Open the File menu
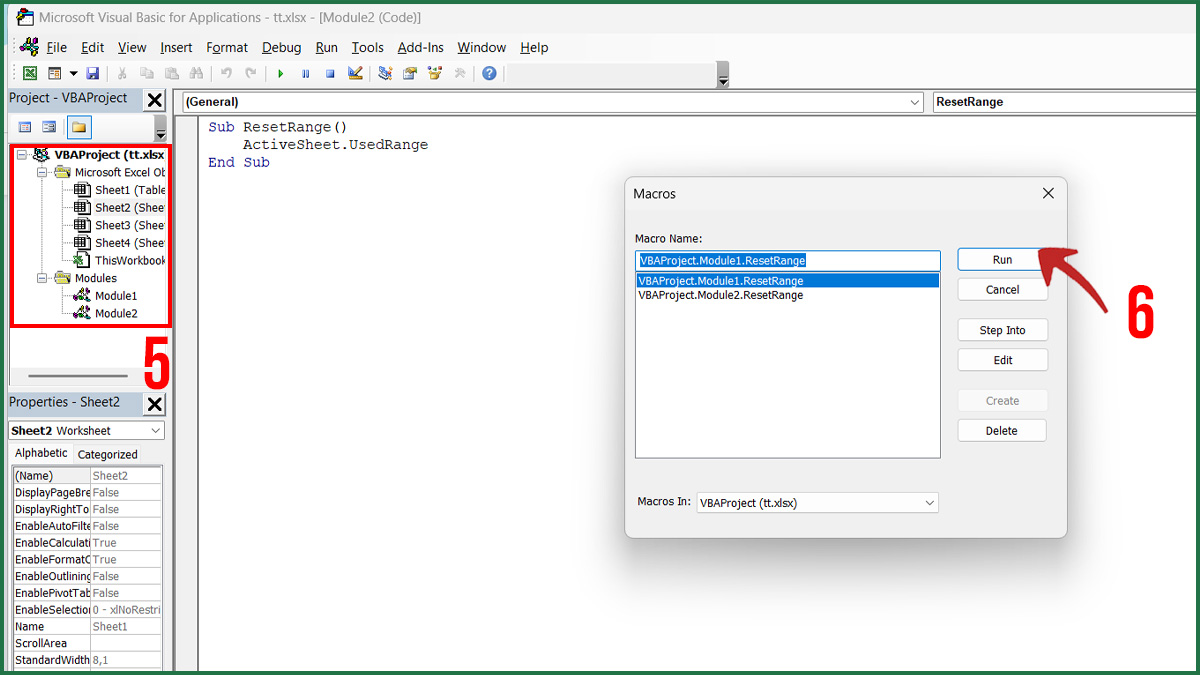This screenshot has width=1200, height=675. (x=57, y=47)
